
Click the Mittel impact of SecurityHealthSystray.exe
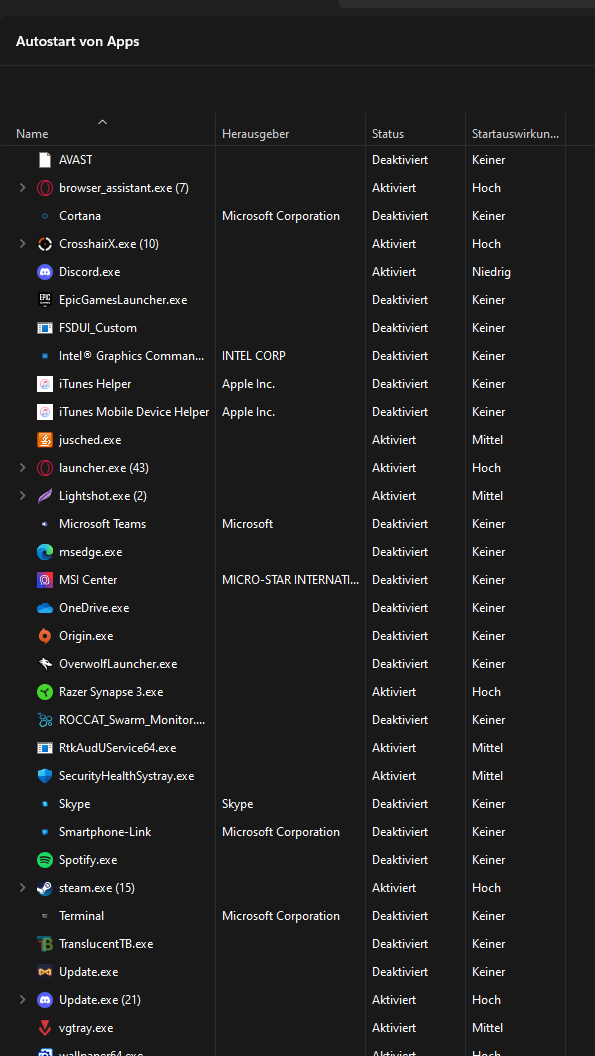[488, 776]
